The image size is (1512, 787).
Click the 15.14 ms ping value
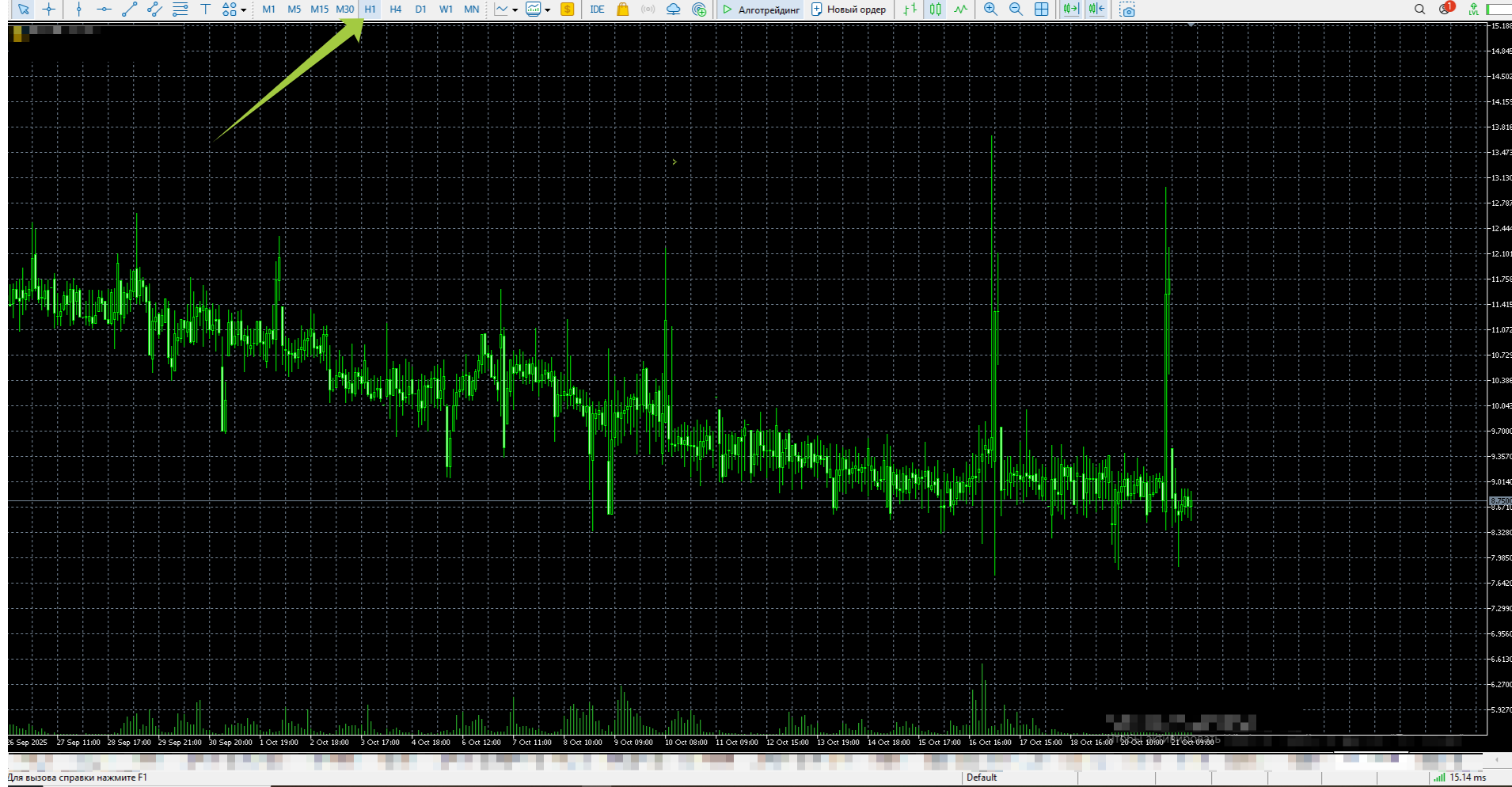click(1468, 777)
